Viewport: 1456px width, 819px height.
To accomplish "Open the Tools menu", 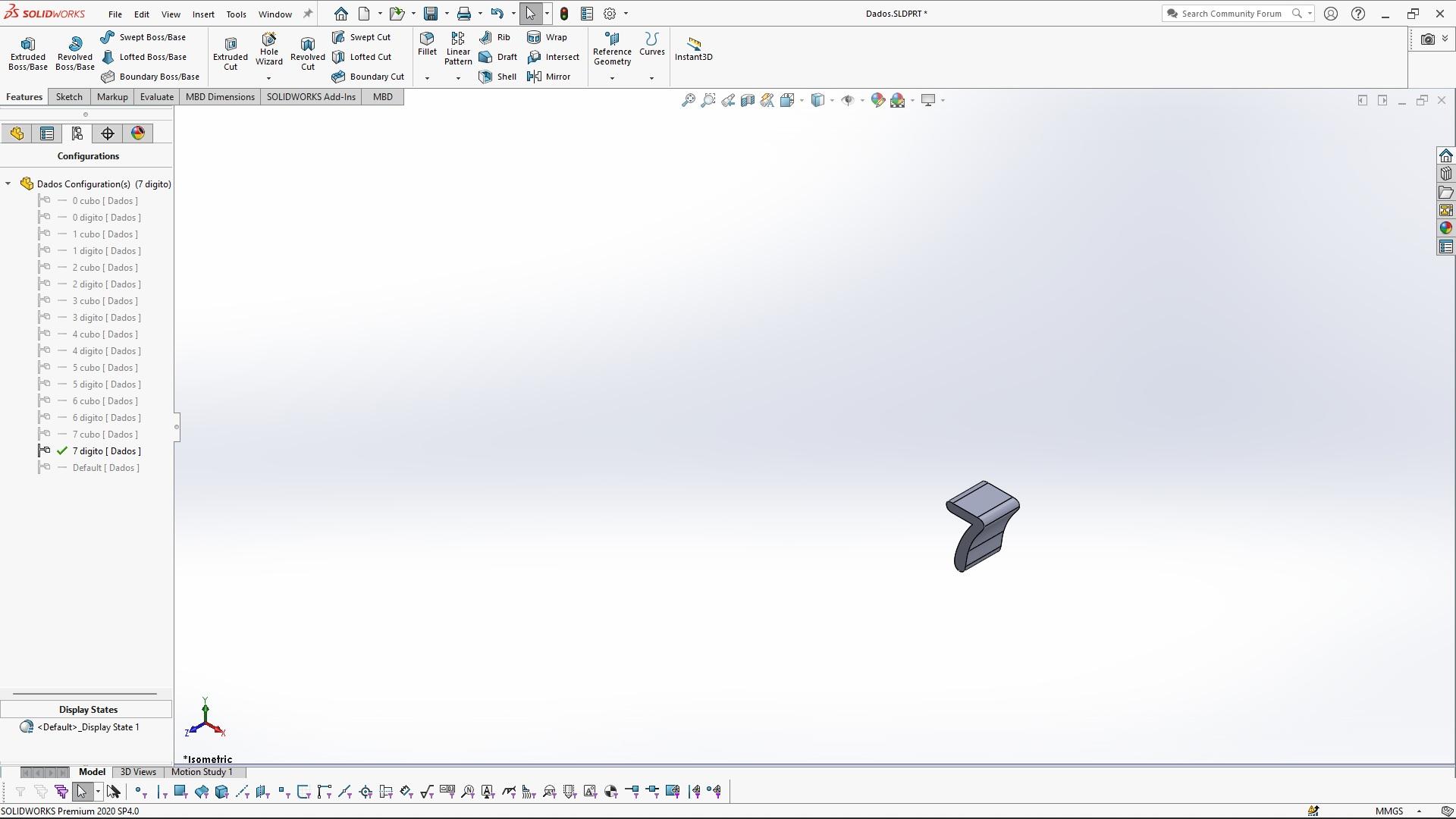I will [x=236, y=14].
